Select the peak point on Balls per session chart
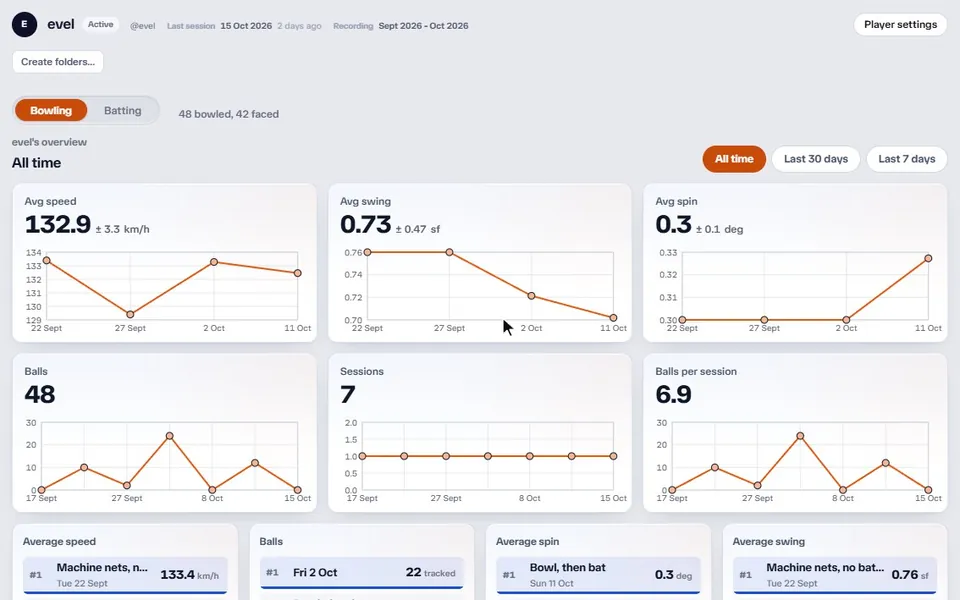960x600 pixels. 800,436
